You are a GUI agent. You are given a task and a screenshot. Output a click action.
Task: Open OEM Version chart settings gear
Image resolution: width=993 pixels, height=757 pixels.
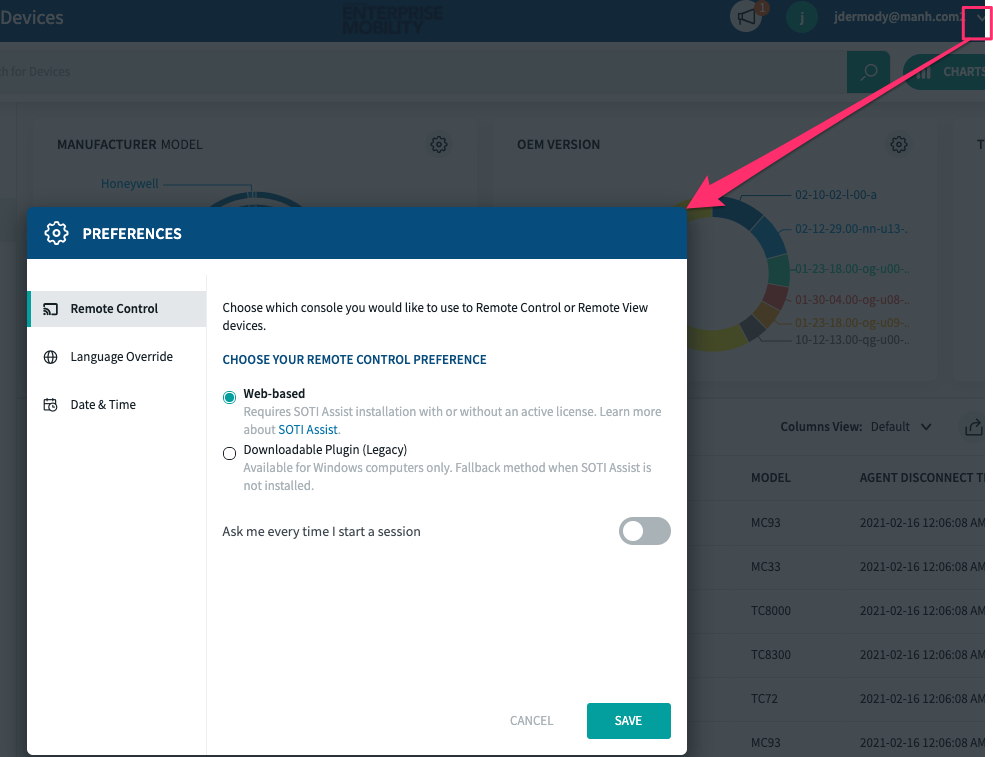click(x=899, y=145)
